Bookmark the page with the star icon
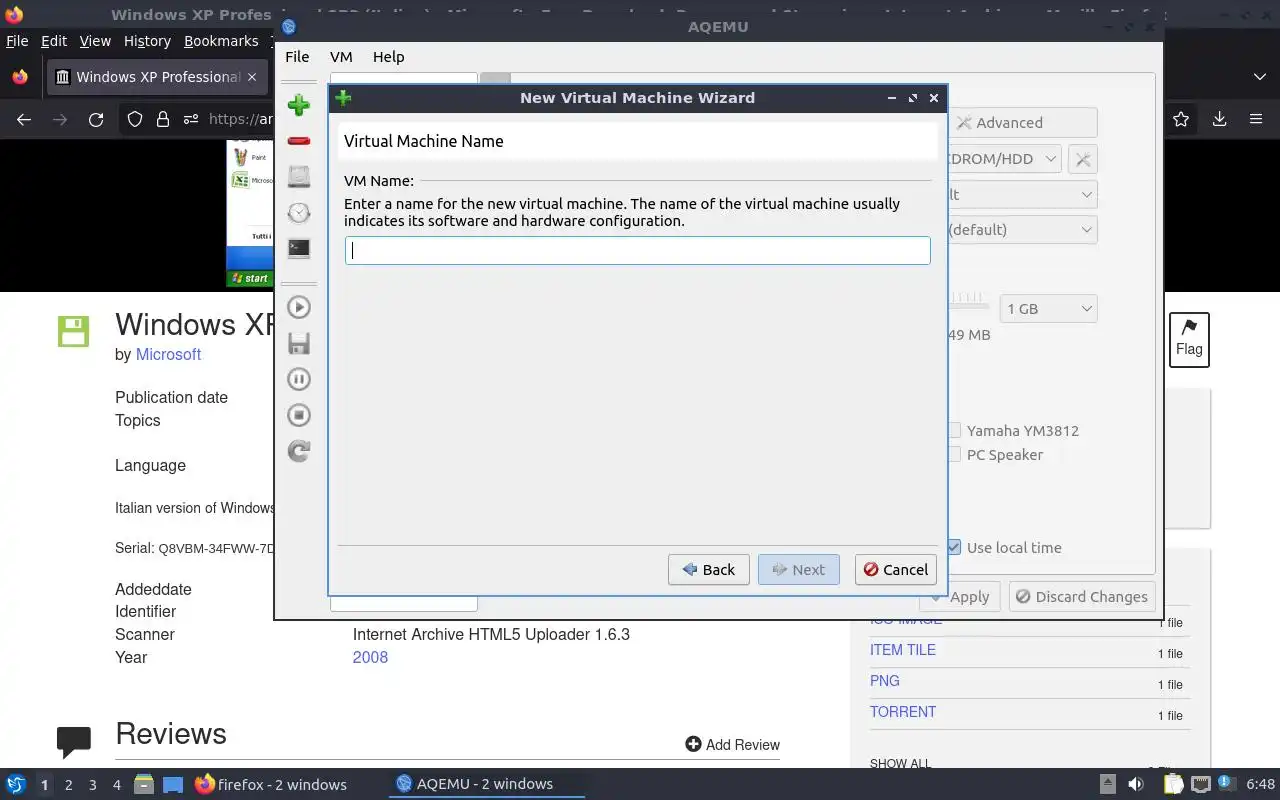1280x800 pixels. 1181,119
